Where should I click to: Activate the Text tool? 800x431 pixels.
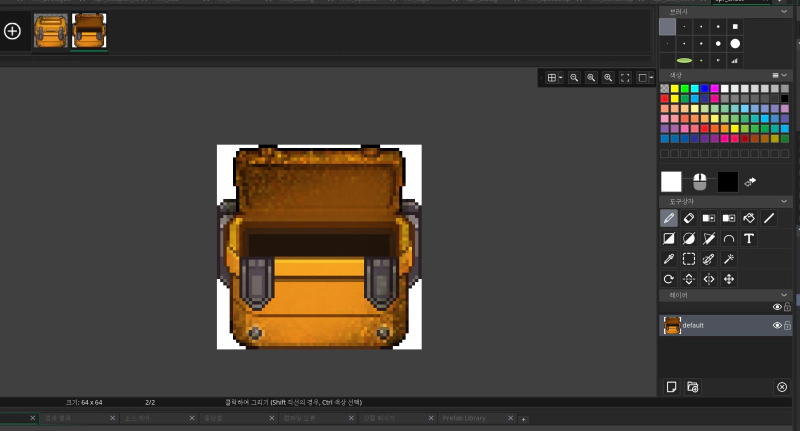point(749,238)
